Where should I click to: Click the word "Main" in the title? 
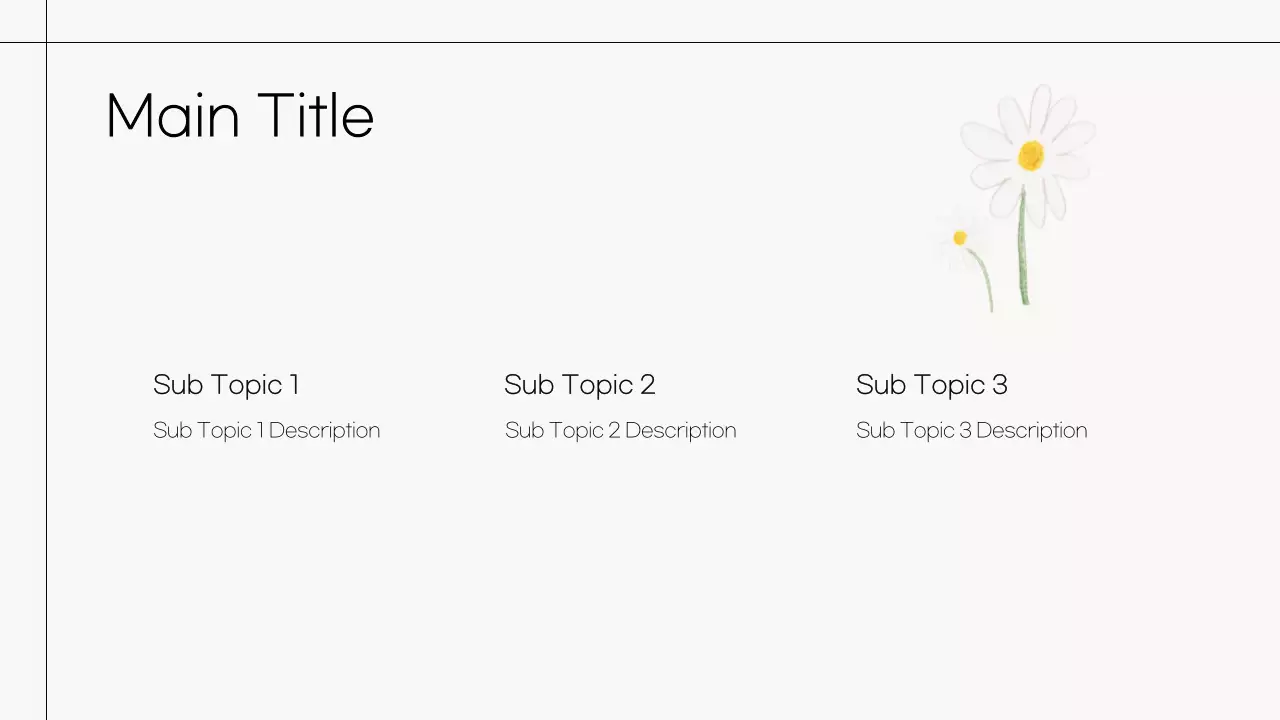(x=172, y=116)
